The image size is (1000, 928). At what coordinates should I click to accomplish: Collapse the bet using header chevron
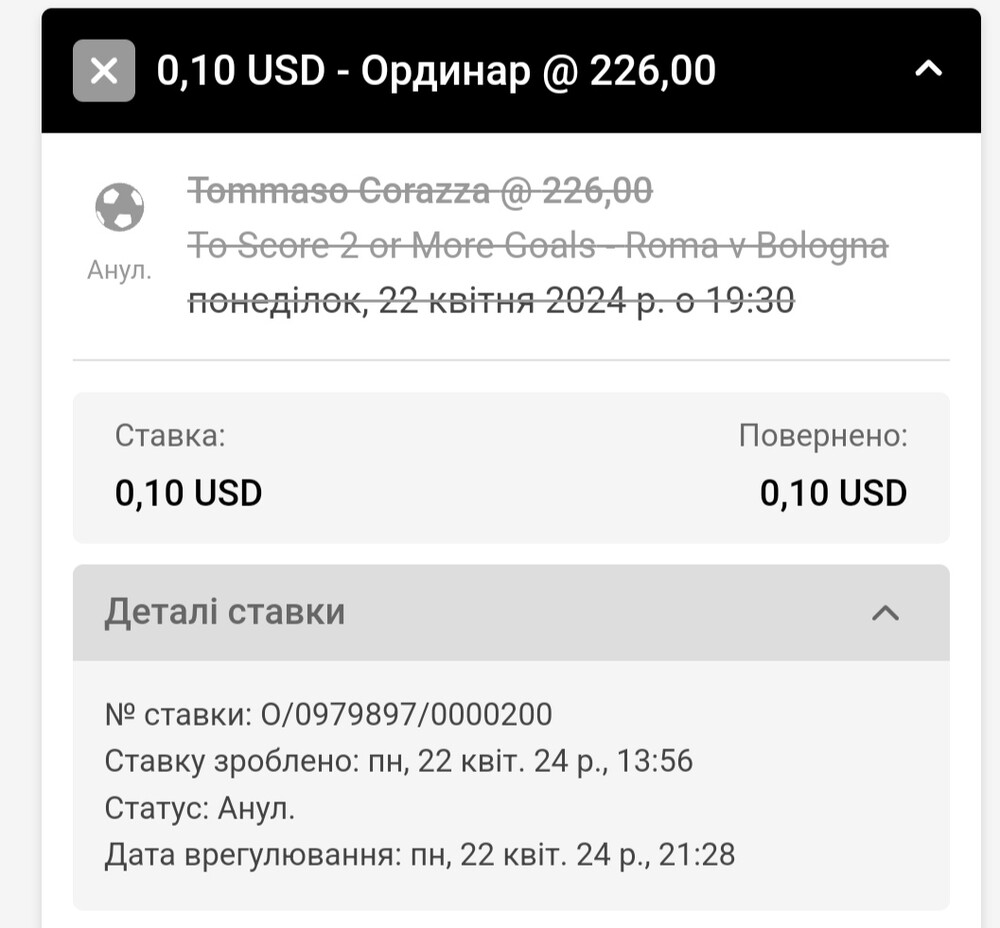pos(928,69)
